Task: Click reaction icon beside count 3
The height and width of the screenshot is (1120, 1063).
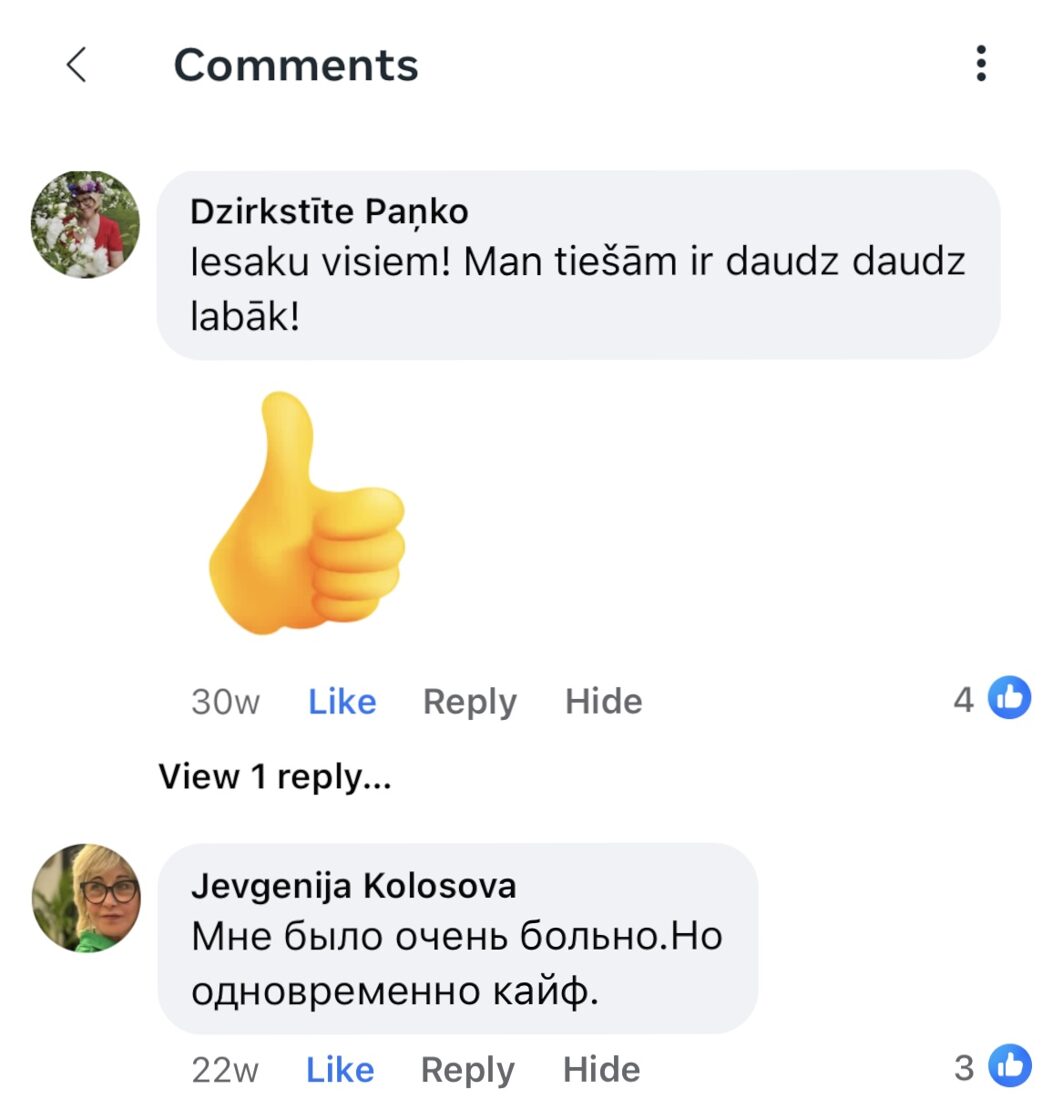Action: (1009, 1067)
